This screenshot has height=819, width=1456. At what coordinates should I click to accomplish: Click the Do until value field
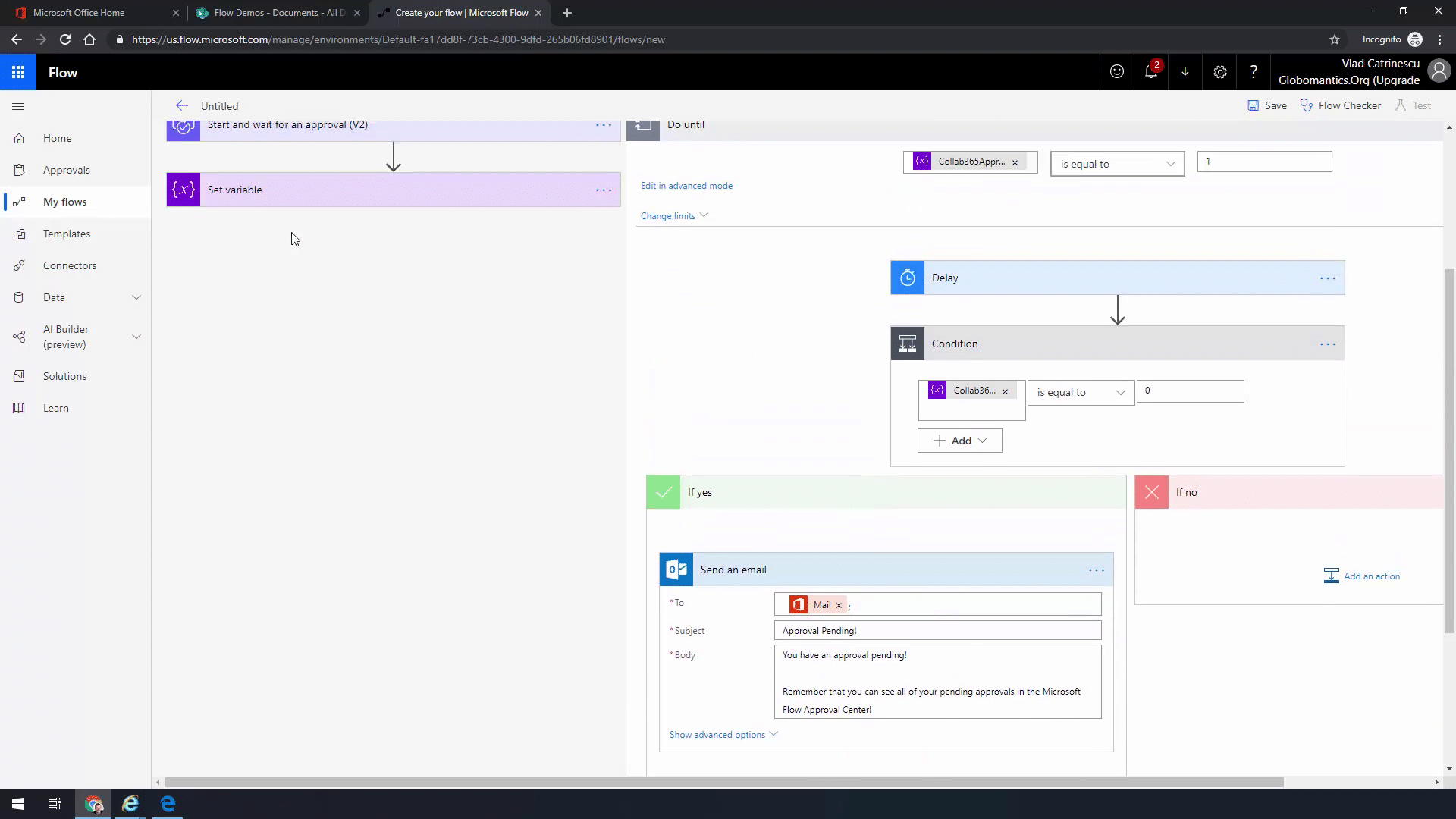click(1264, 162)
